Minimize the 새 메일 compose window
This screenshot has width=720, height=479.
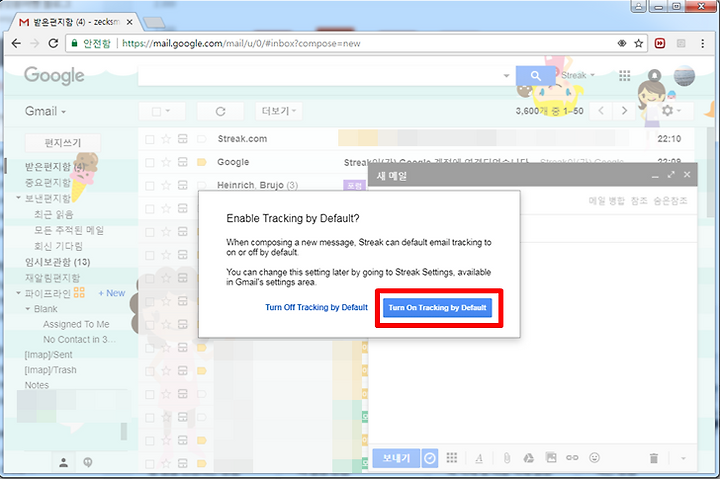tap(655, 175)
